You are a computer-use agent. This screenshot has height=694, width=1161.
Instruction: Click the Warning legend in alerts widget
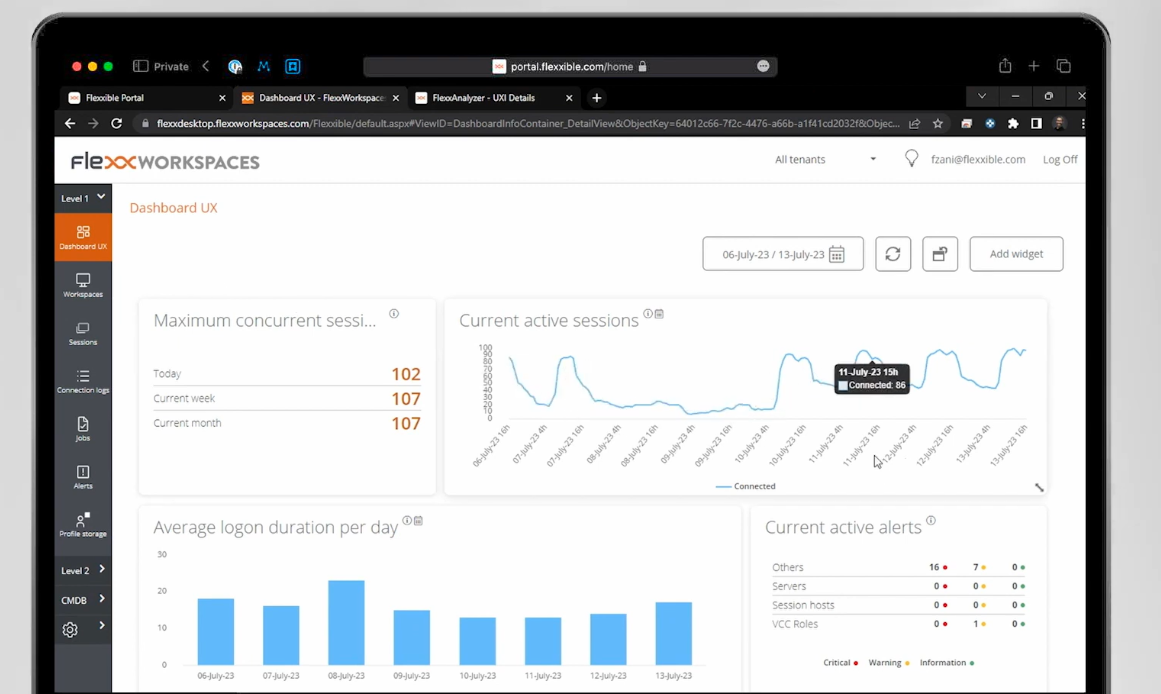[x=889, y=663]
